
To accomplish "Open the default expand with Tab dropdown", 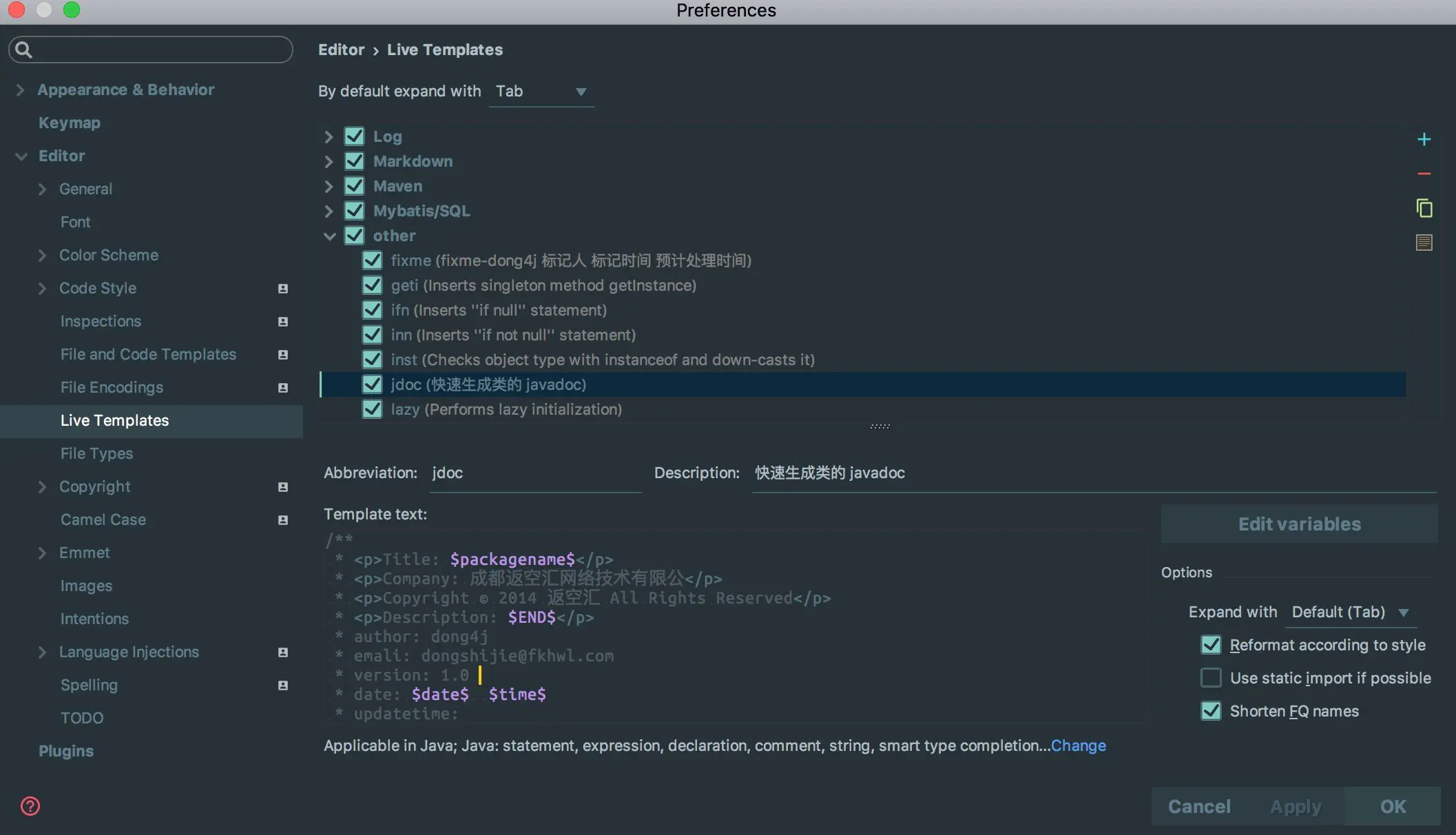I will (541, 92).
